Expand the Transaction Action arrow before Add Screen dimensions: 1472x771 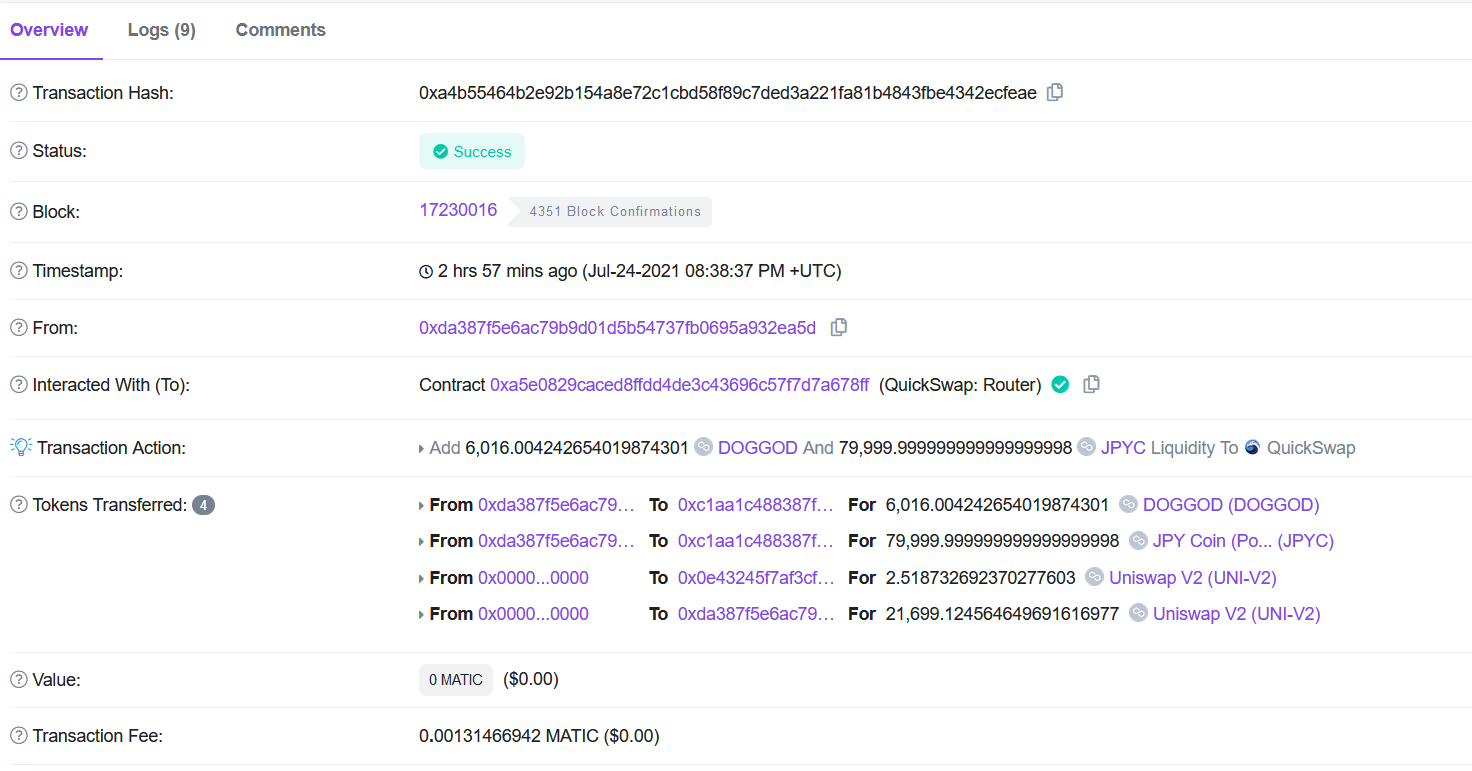[x=421, y=449]
